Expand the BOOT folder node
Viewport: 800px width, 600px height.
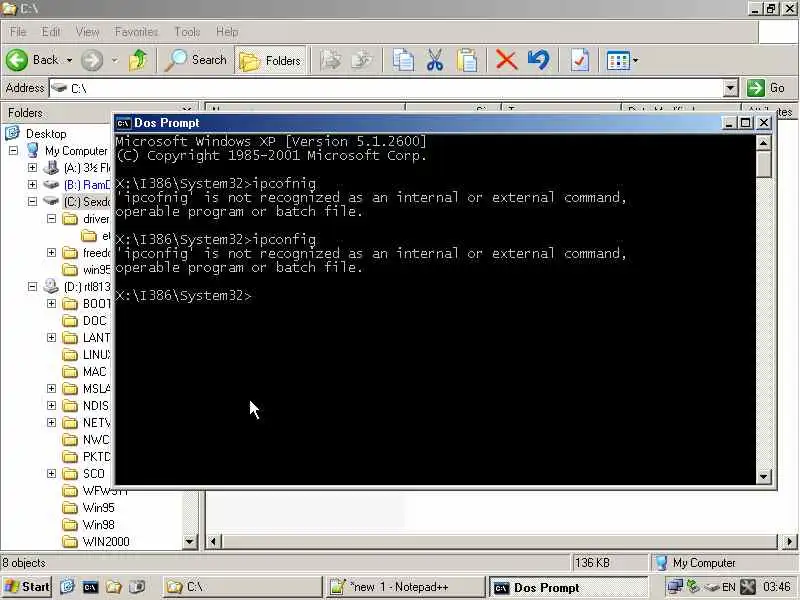coord(52,304)
